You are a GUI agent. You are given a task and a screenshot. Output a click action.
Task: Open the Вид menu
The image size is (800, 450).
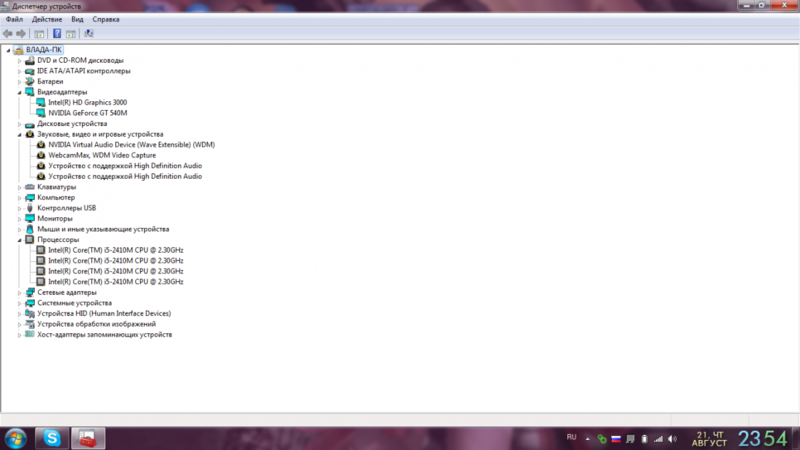[77, 19]
